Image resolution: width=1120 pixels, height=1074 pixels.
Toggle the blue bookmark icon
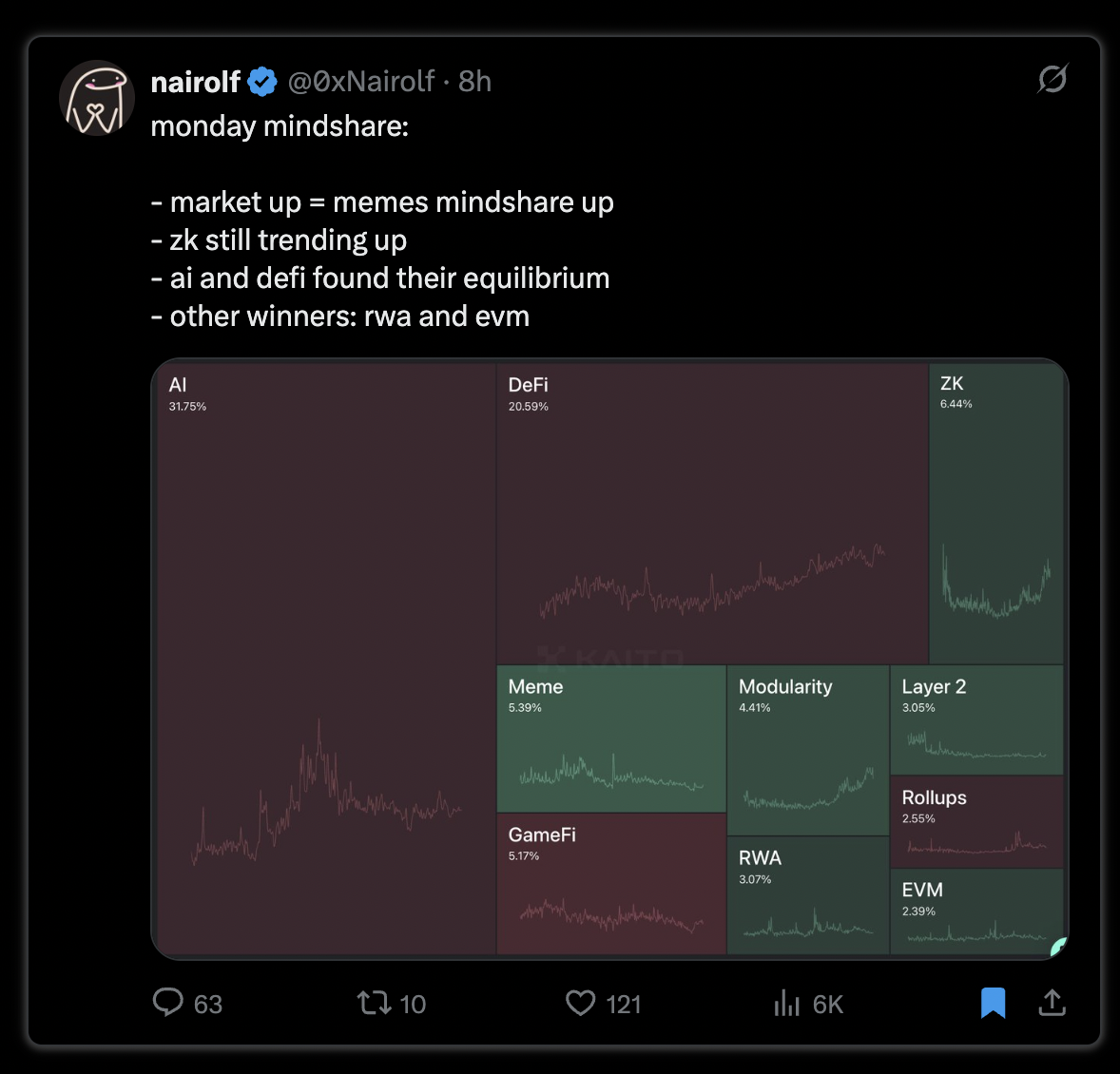pos(993,1003)
